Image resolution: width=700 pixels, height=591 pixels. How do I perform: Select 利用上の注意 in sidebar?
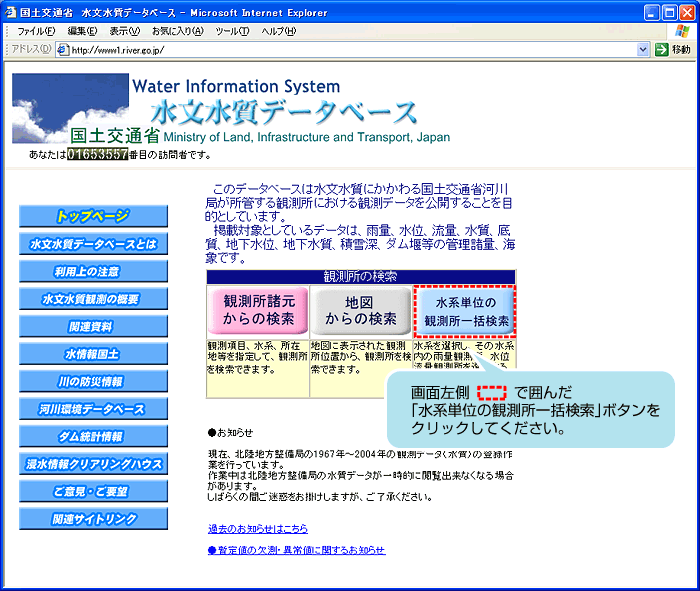click(93, 271)
